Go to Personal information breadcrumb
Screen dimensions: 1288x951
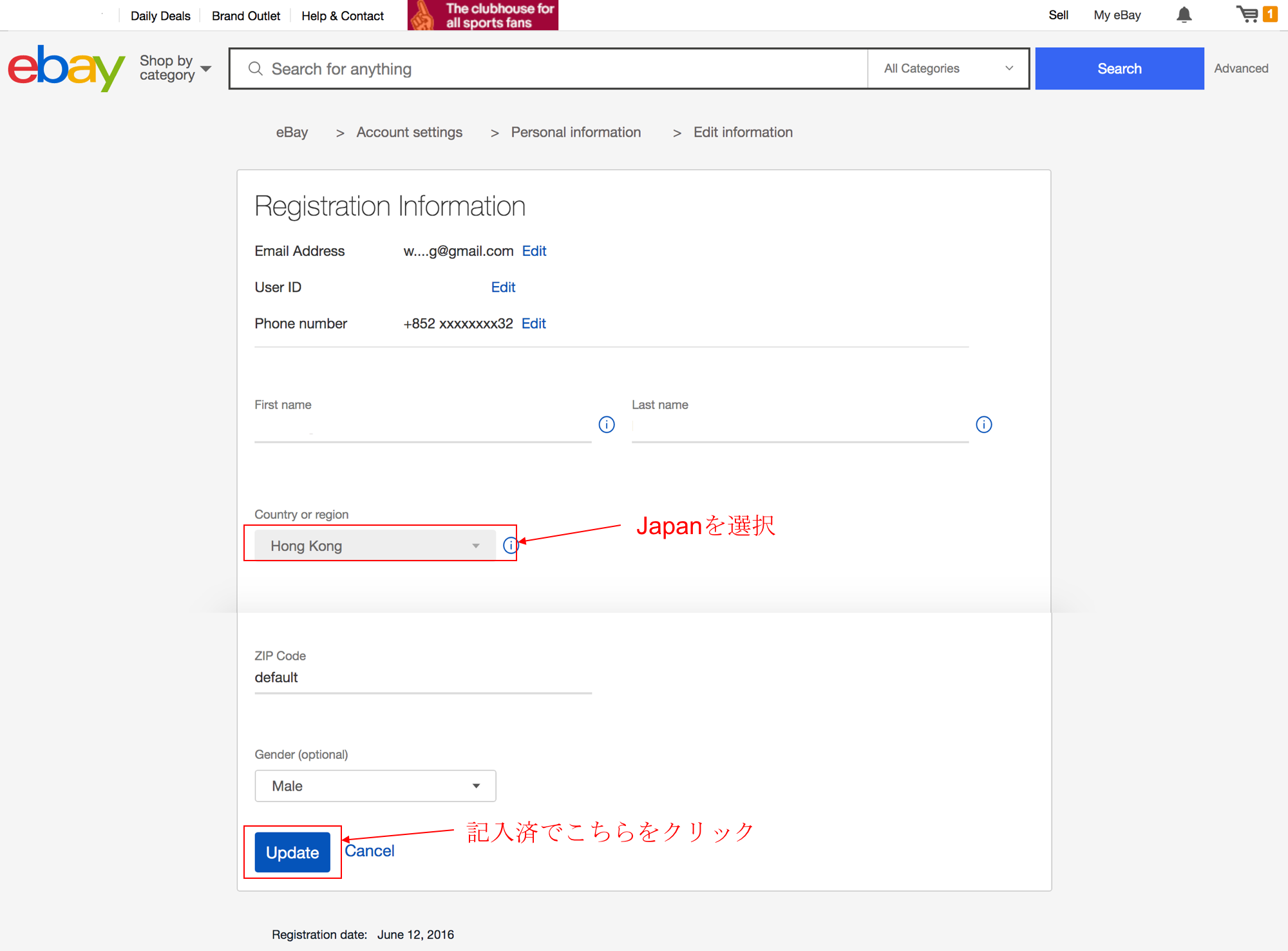576,132
